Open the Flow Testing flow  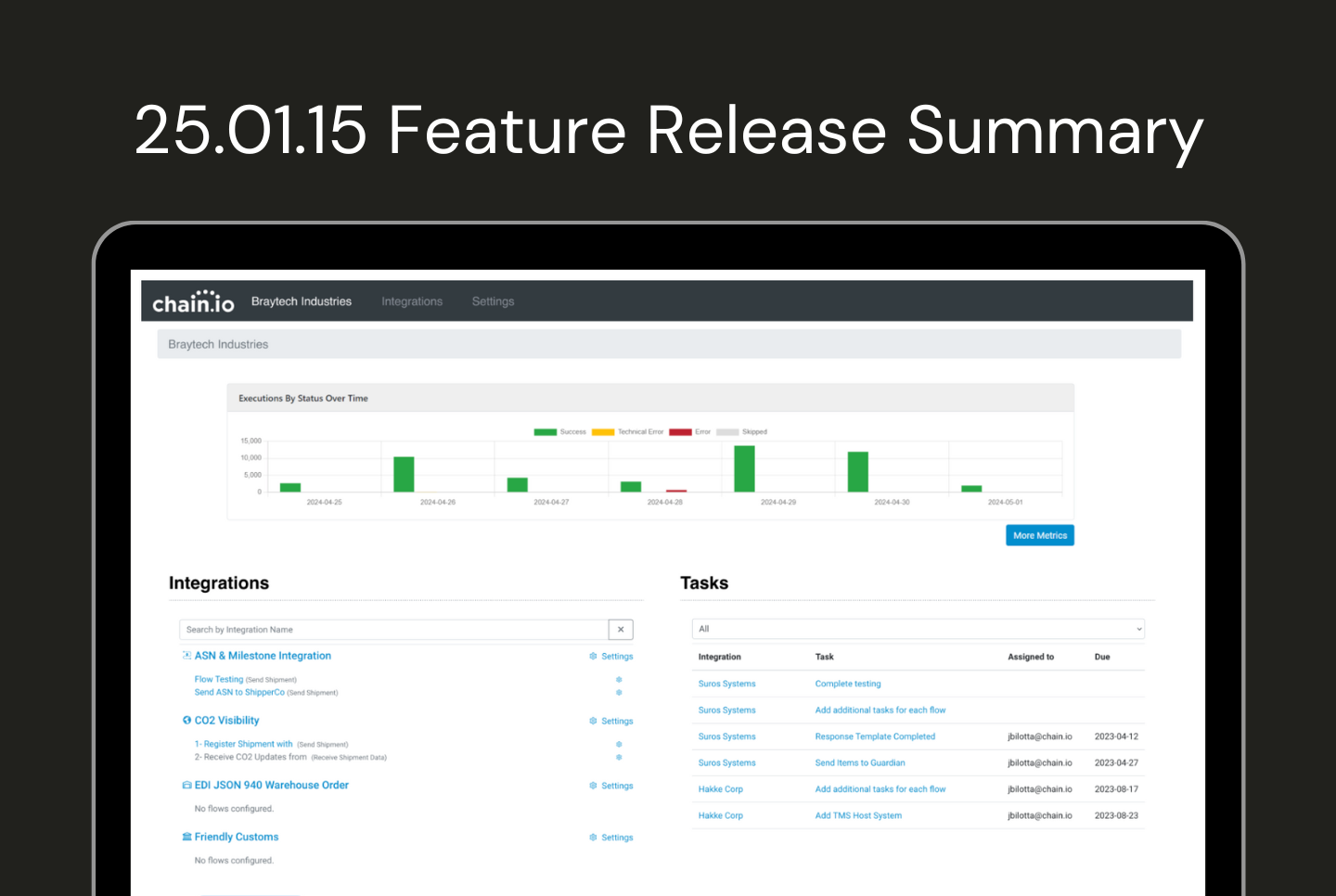219,680
